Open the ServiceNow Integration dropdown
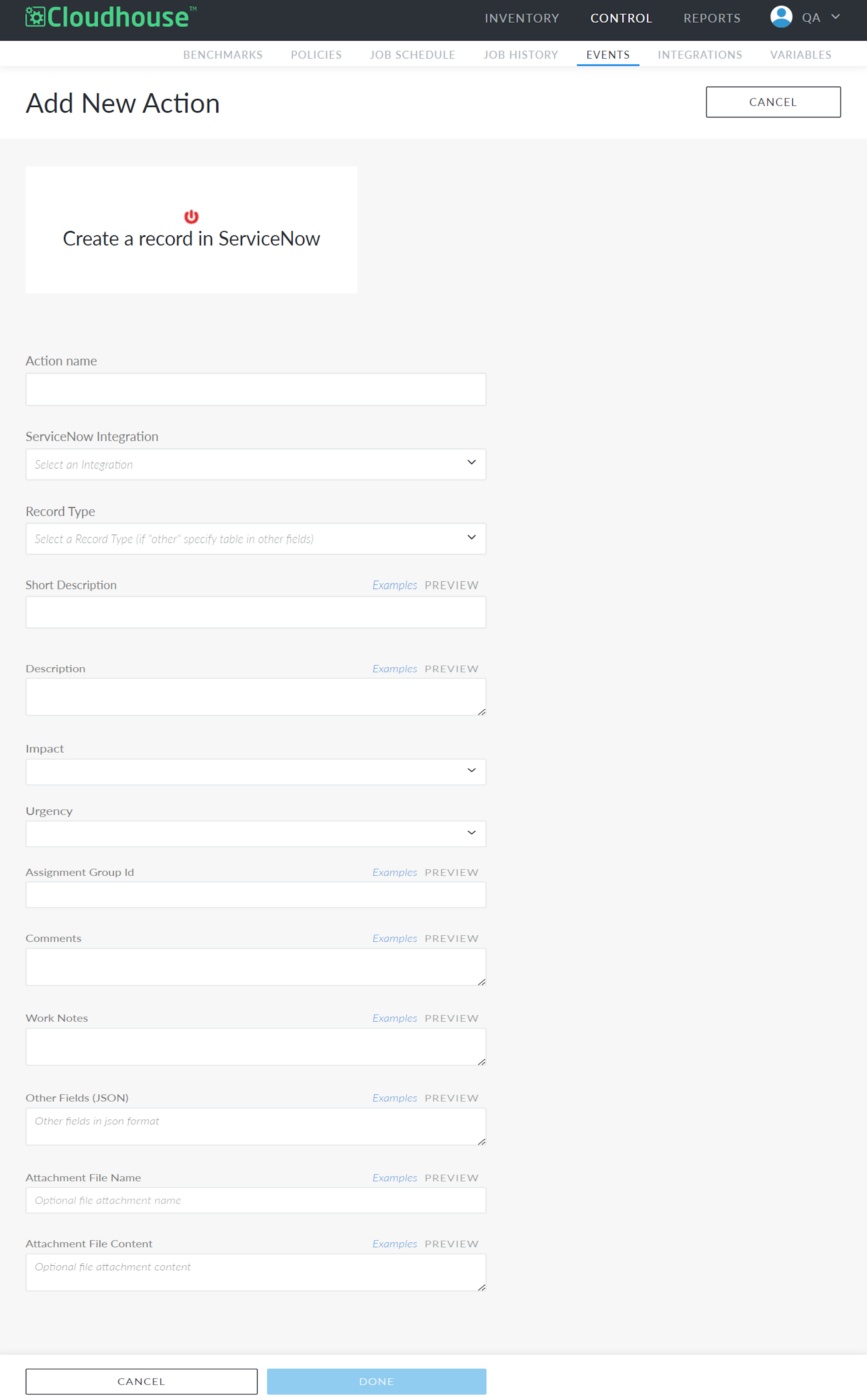867x1400 pixels. click(256, 464)
